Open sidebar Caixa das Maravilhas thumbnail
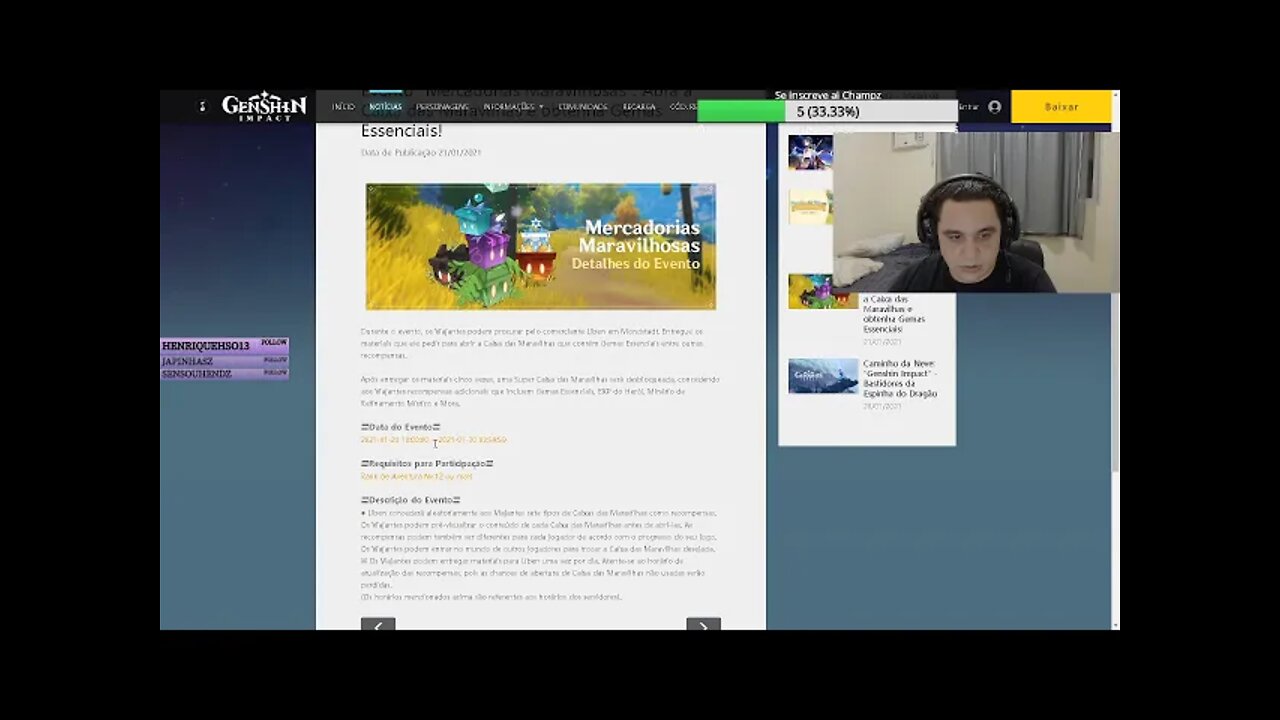Screen dimensions: 1280x720 point(823,291)
